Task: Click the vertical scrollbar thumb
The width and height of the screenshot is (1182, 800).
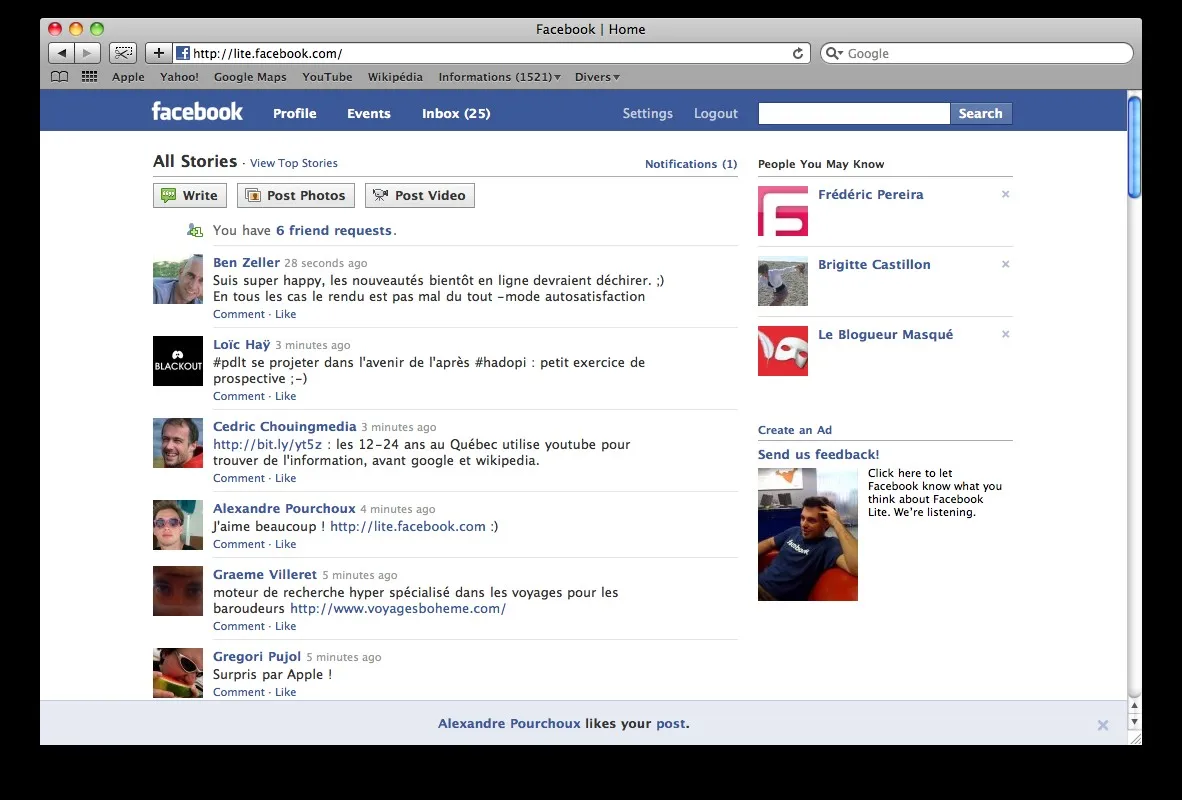Action: coord(1134,147)
